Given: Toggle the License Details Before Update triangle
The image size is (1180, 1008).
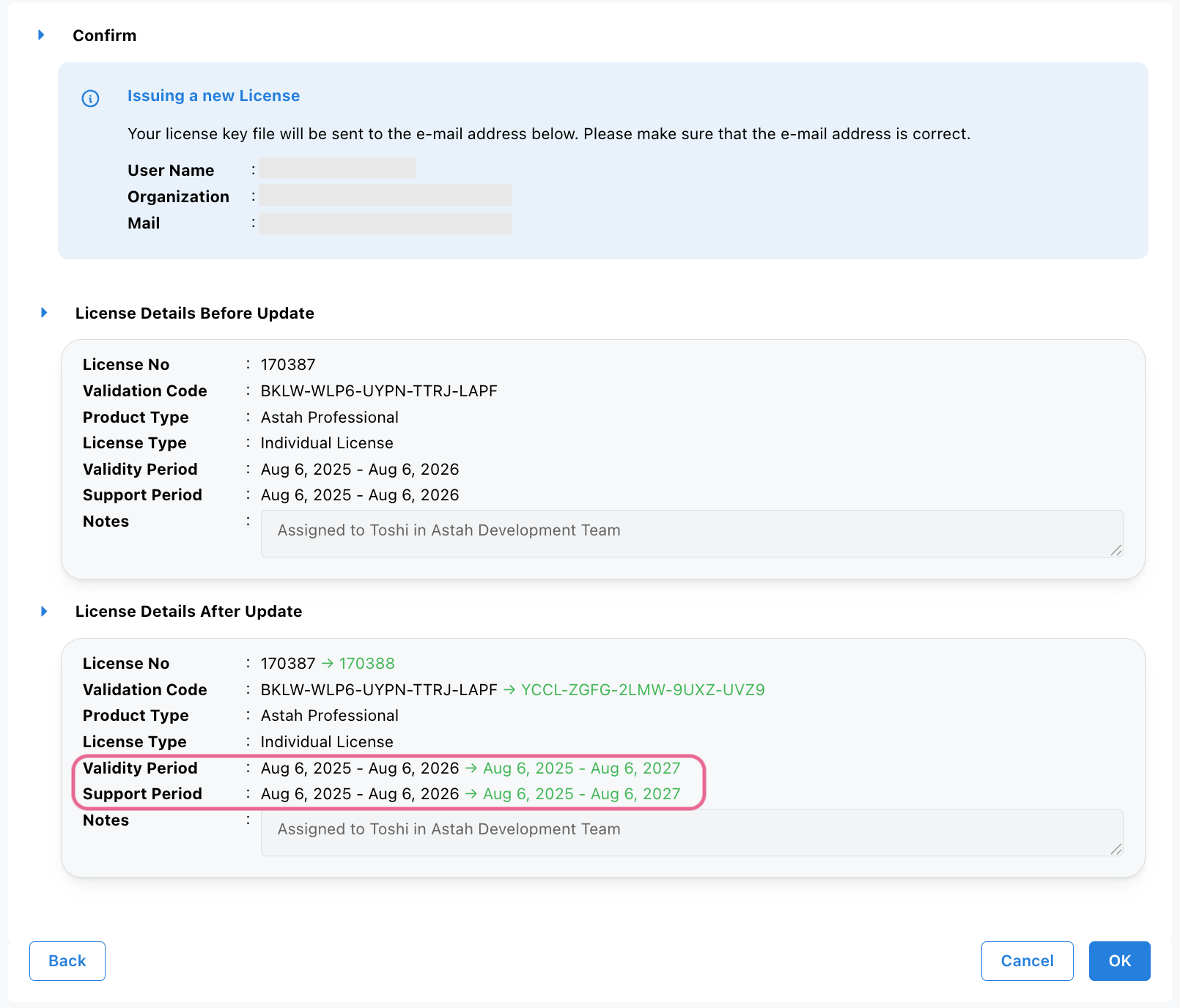Looking at the screenshot, I should click(x=44, y=313).
